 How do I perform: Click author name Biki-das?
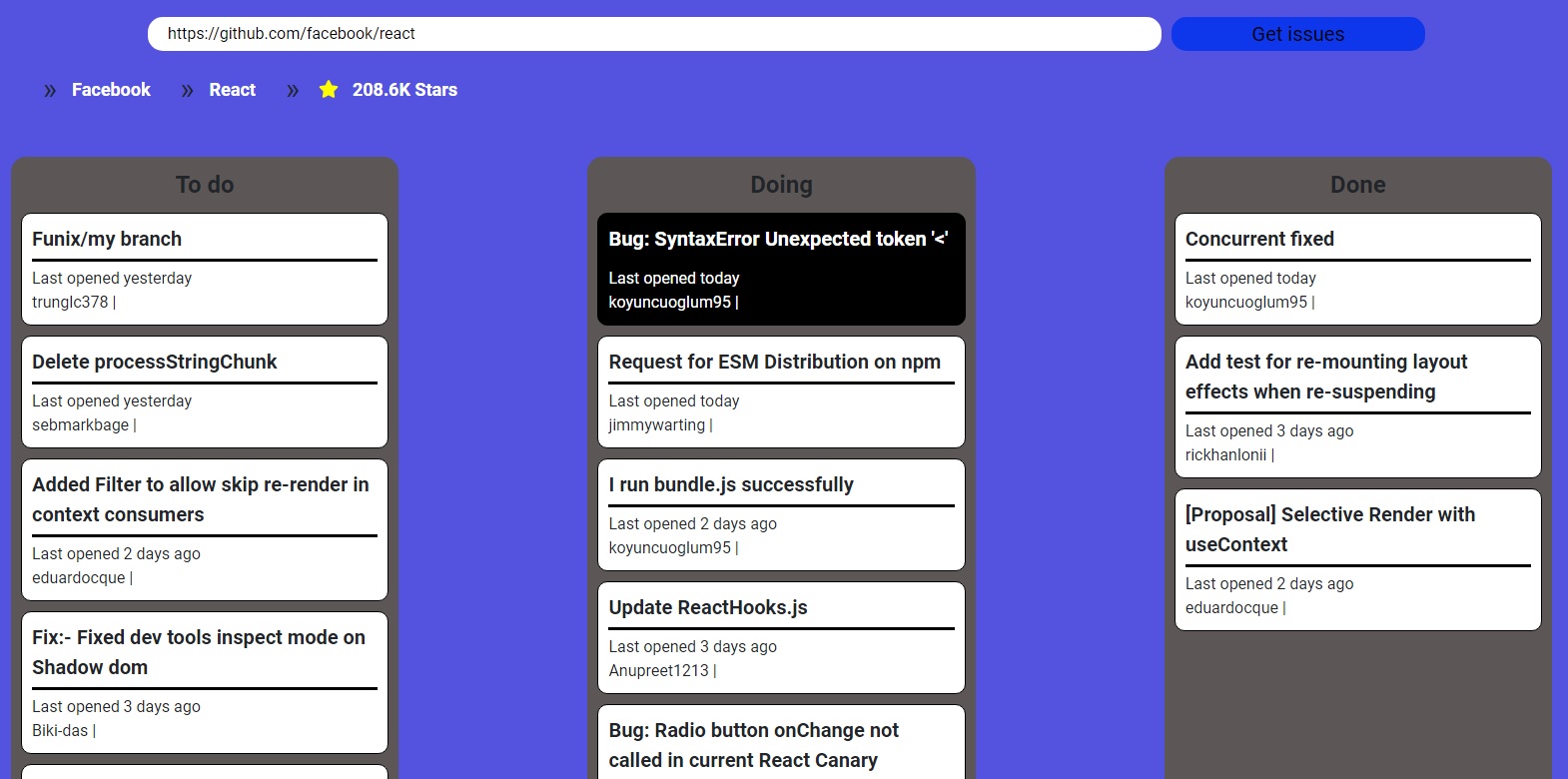(x=60, y=730)
